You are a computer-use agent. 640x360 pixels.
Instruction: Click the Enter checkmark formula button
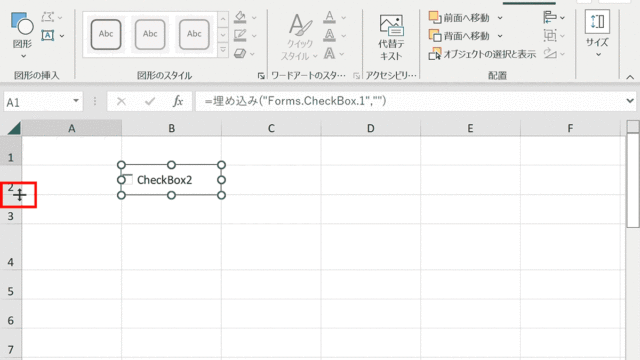tap(150, 101)
